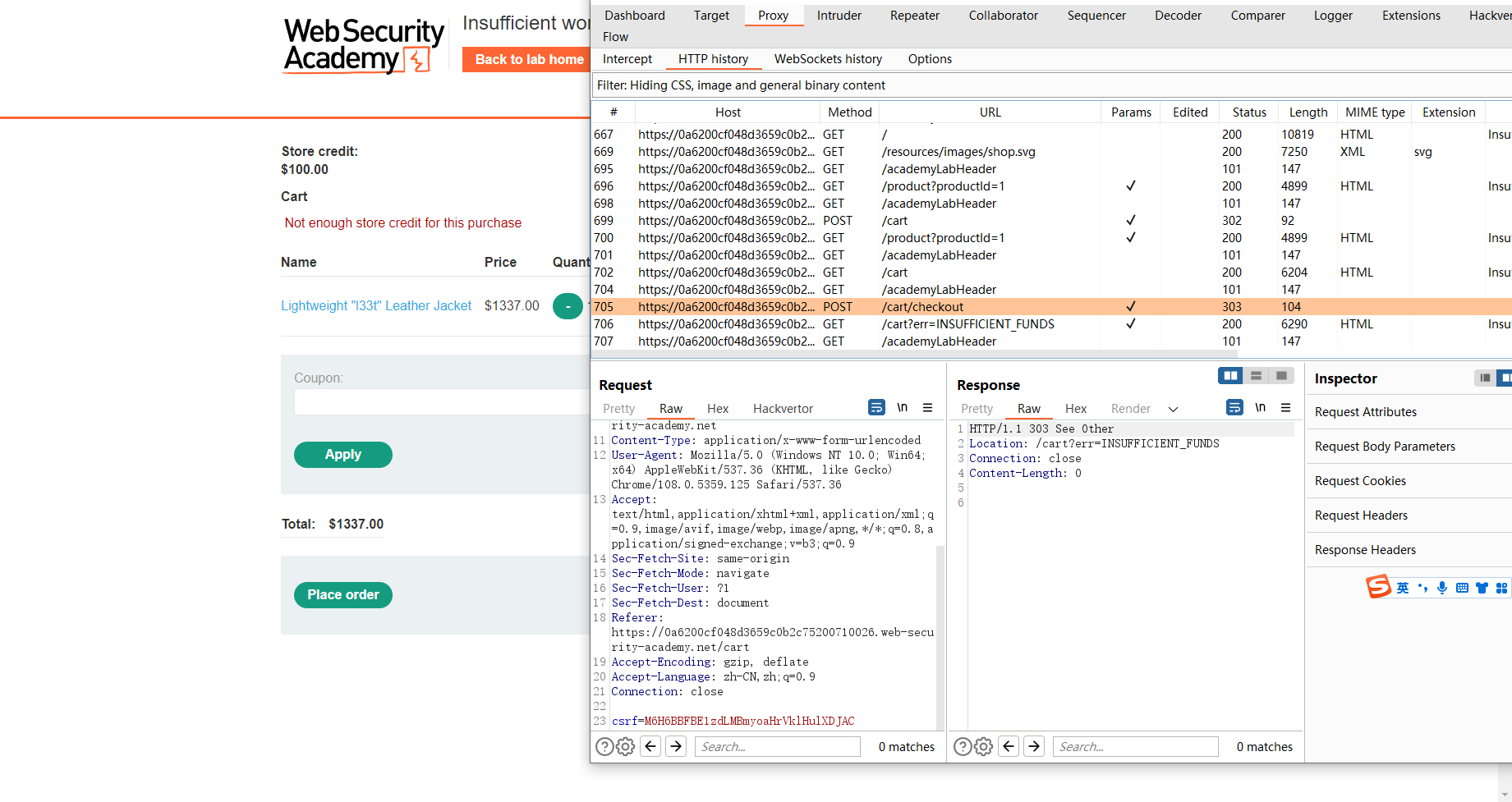The height and width of the screenshot is (802, 1512).
Task: Toggle word wrap icon in Request panel
Action: pos(876,407)
